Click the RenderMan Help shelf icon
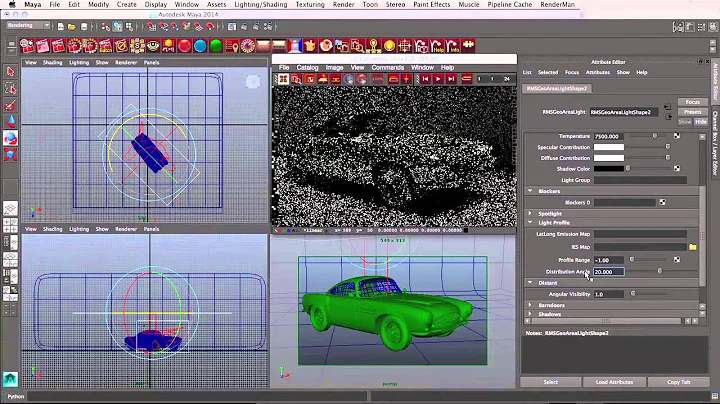Screen dimensions: 720x404 tap(437, 46)
